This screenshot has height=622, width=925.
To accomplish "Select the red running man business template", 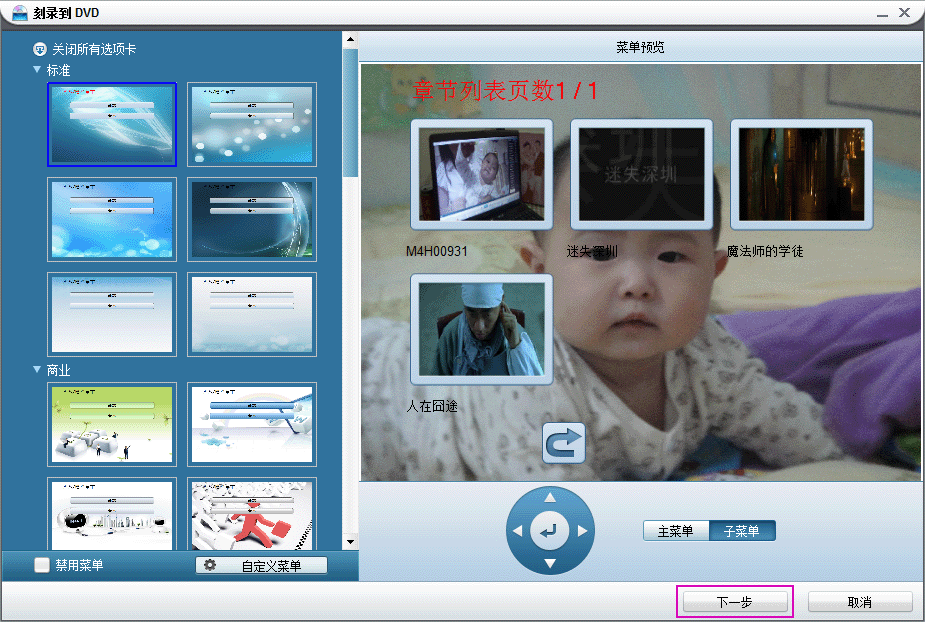I will 252,514.
